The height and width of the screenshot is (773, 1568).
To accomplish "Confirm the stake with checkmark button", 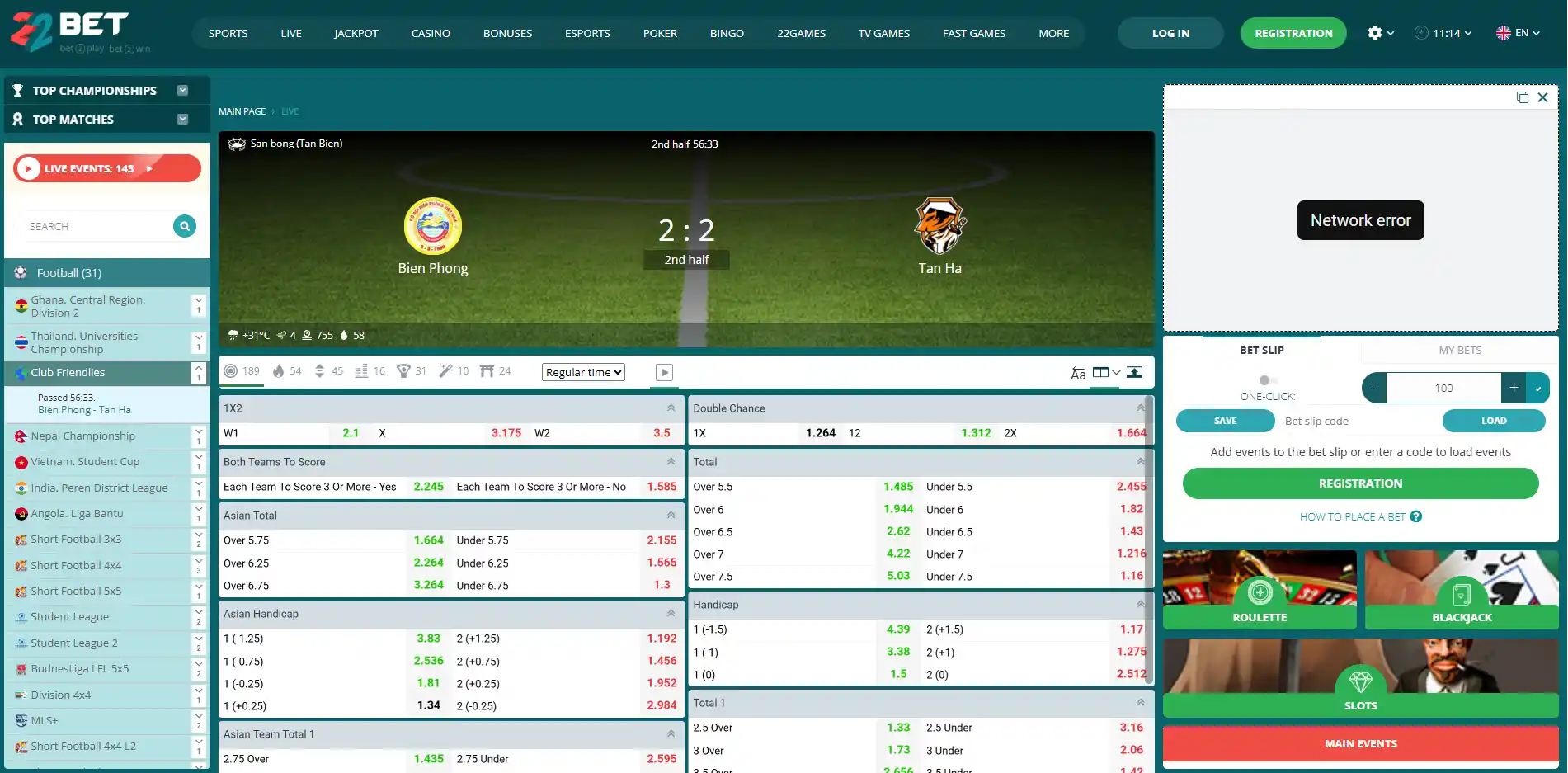I will point(1538,388).
